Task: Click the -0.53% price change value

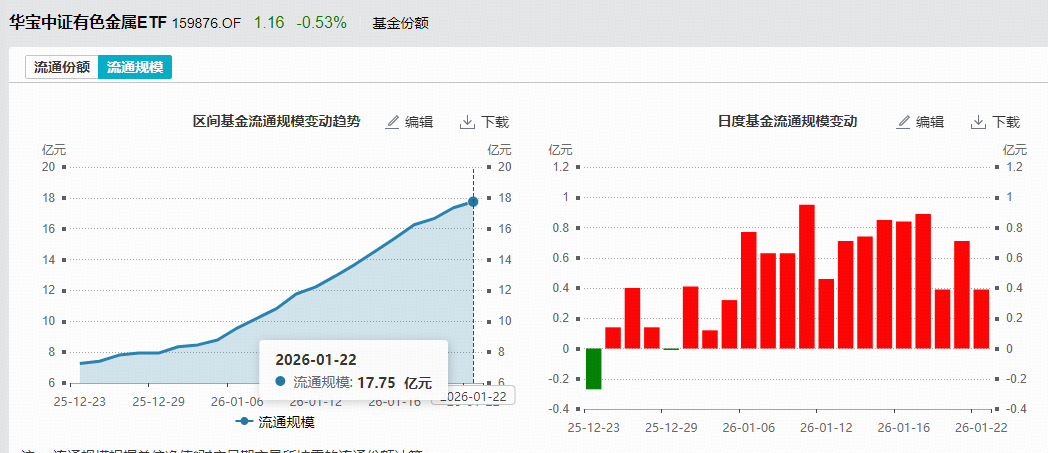Action: [x=321, y=22]
